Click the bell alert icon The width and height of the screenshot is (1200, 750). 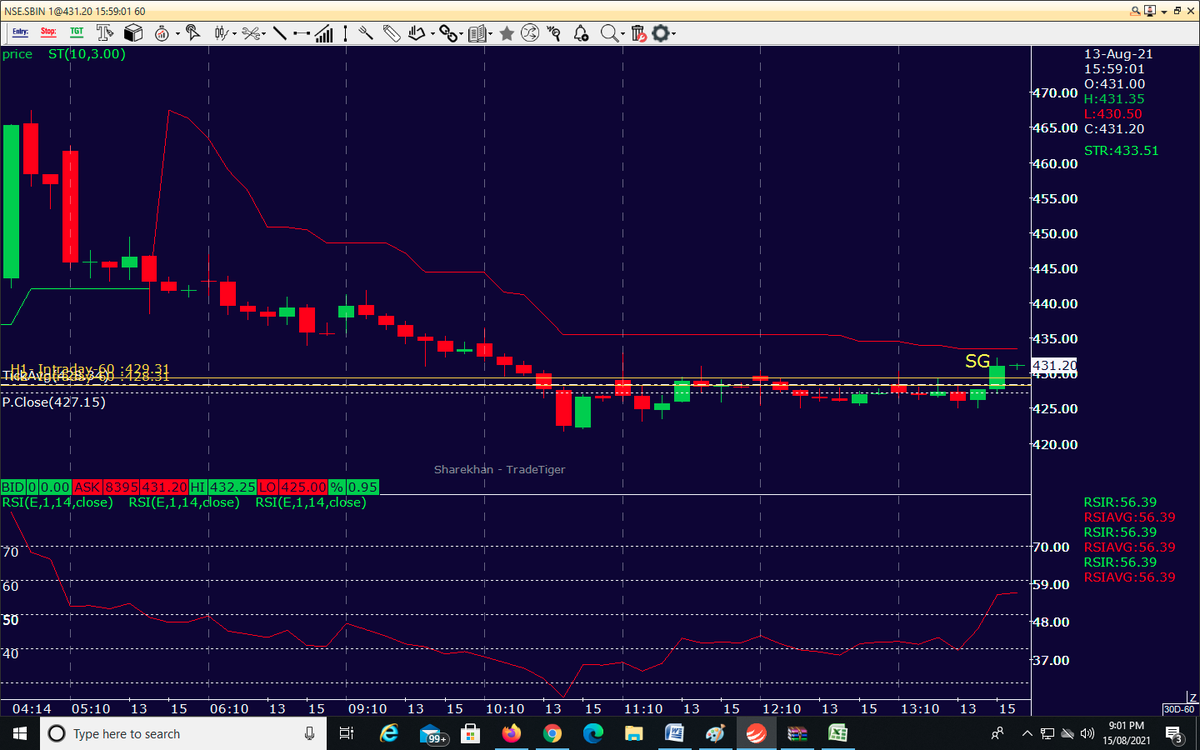tap(581, 34)
